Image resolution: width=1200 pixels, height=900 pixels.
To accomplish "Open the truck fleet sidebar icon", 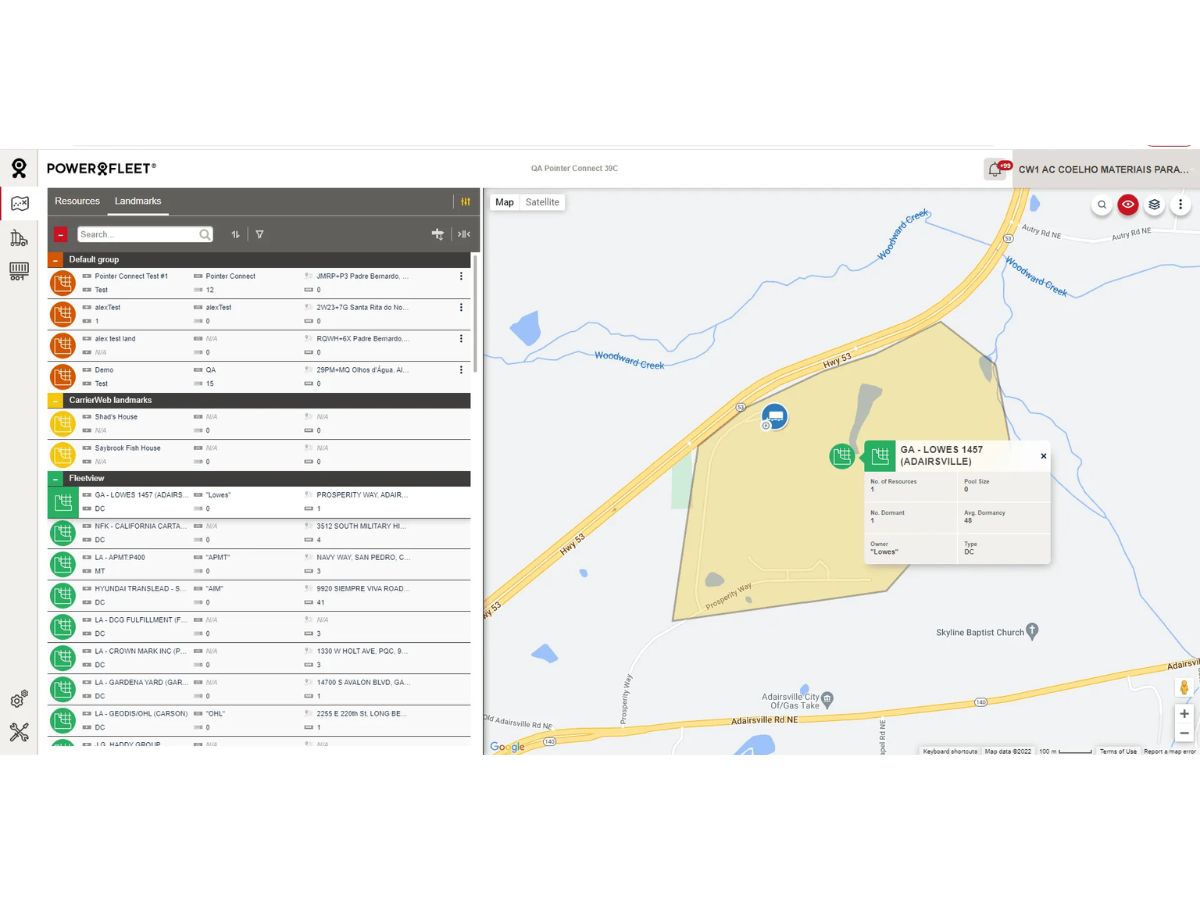I will [19, 238].
